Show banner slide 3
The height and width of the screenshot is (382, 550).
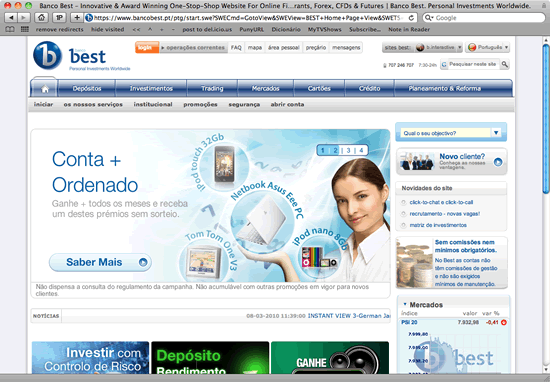tap(348, 150)
